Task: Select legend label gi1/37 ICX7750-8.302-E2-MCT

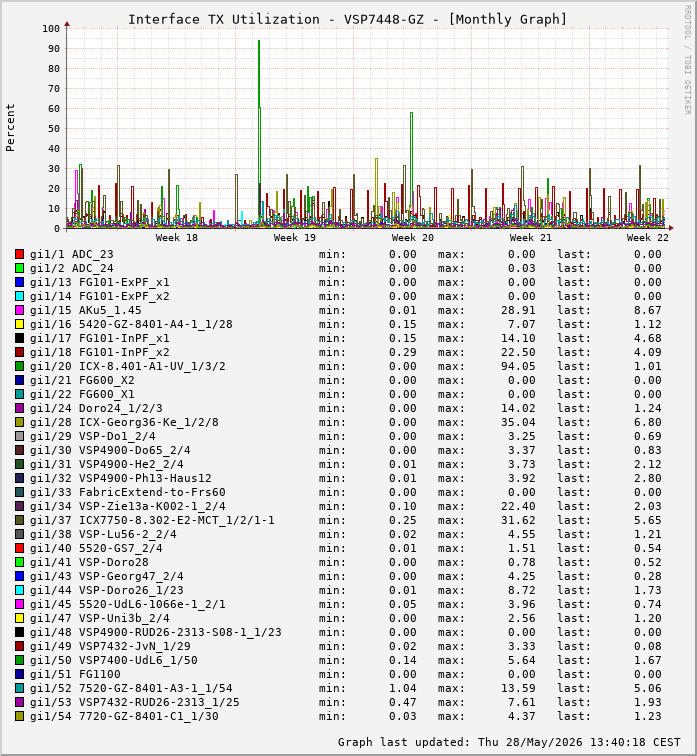Action: 152,520
